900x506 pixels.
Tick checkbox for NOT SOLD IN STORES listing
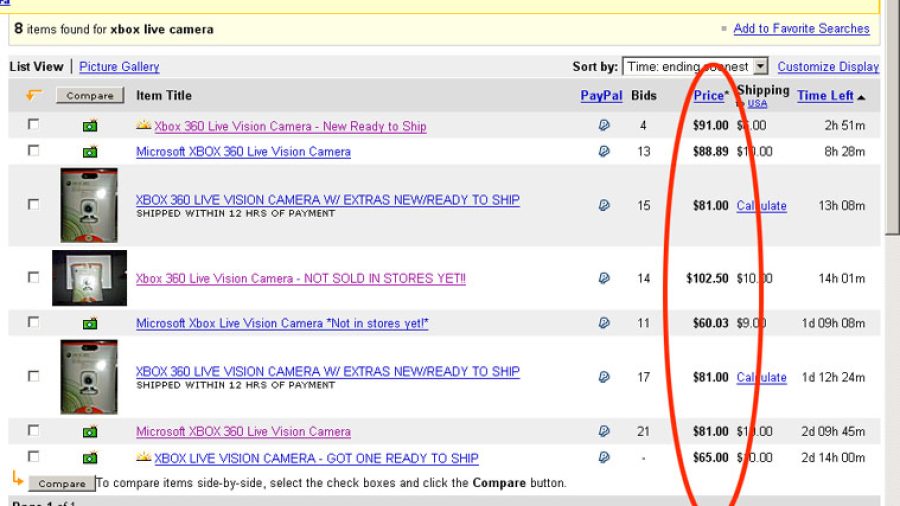34,277
